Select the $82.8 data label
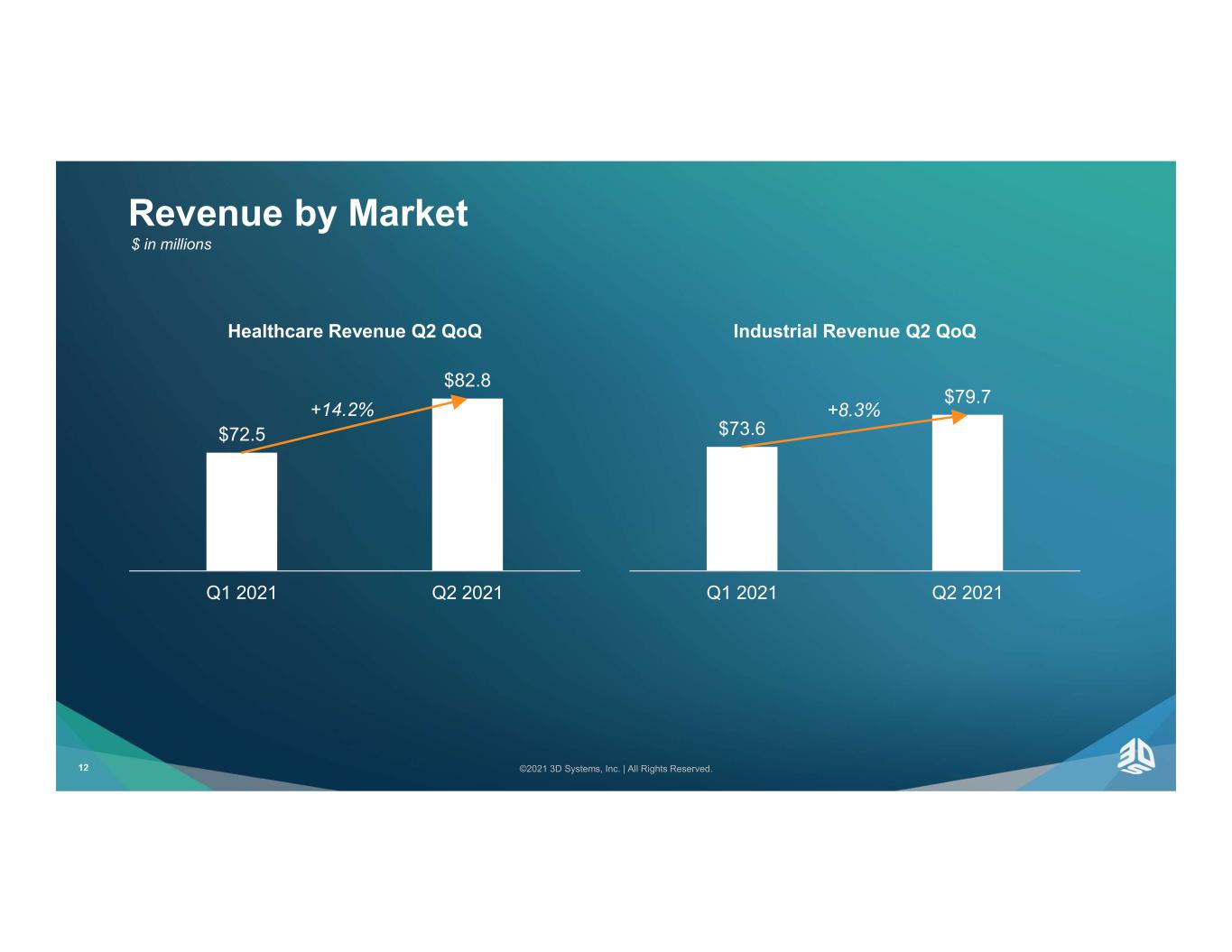Image resolution: width=1232 pixels, height=952 pixels. [468, 380]
